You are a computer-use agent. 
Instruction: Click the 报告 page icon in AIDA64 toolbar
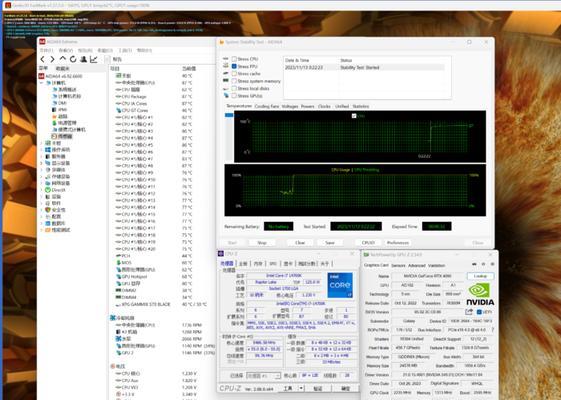[108, 59]
